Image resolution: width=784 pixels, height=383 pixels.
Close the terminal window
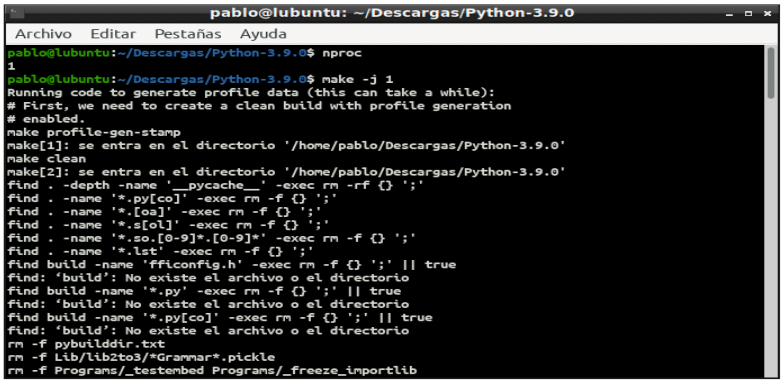[x=768, y=14]
